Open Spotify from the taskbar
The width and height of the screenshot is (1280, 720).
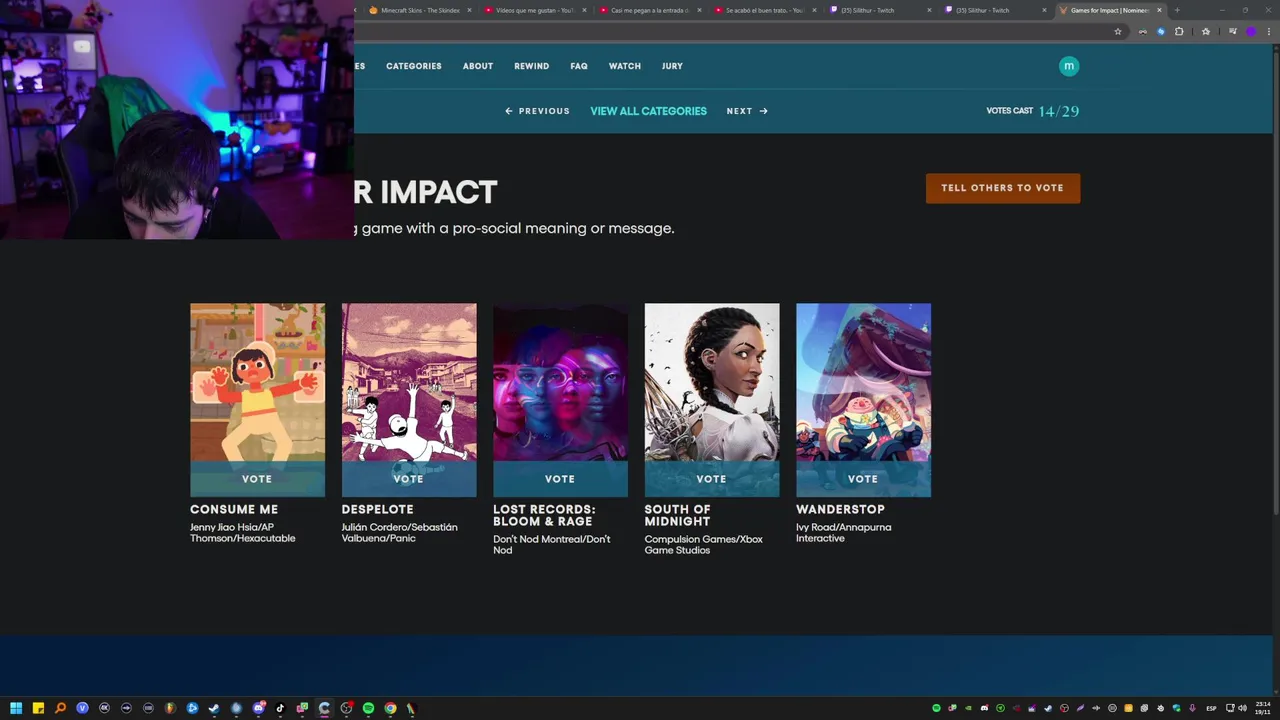pos(368,708)
